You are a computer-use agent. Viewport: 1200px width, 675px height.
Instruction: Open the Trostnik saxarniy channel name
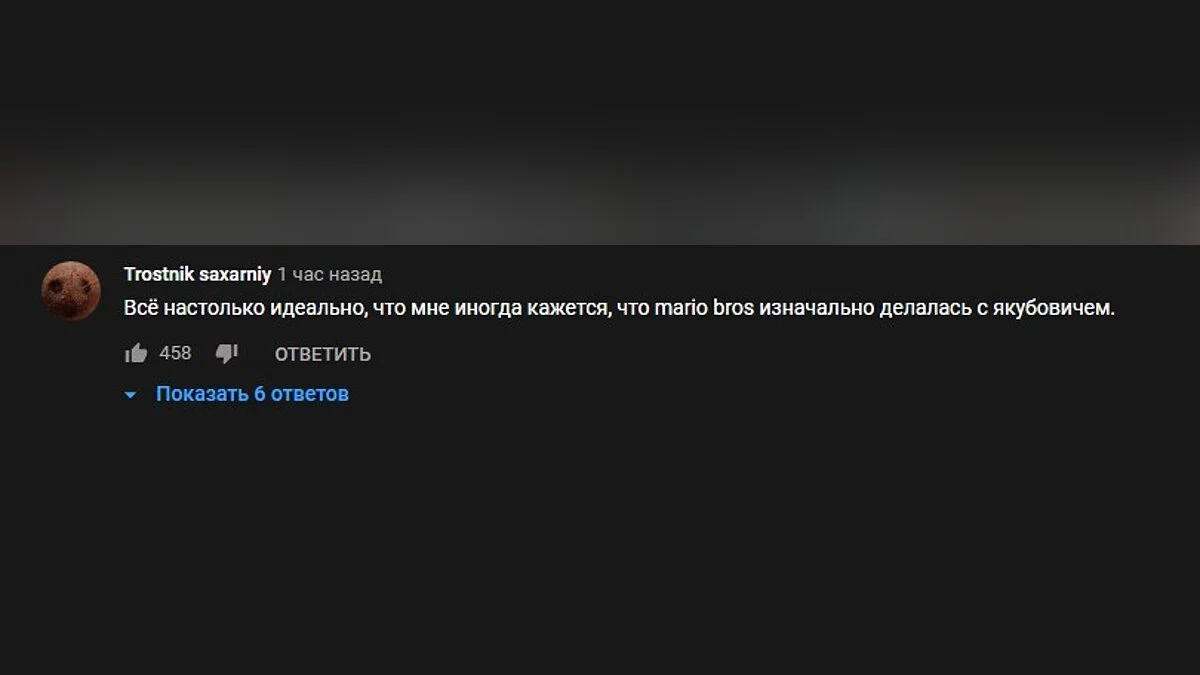click(197, 274)
